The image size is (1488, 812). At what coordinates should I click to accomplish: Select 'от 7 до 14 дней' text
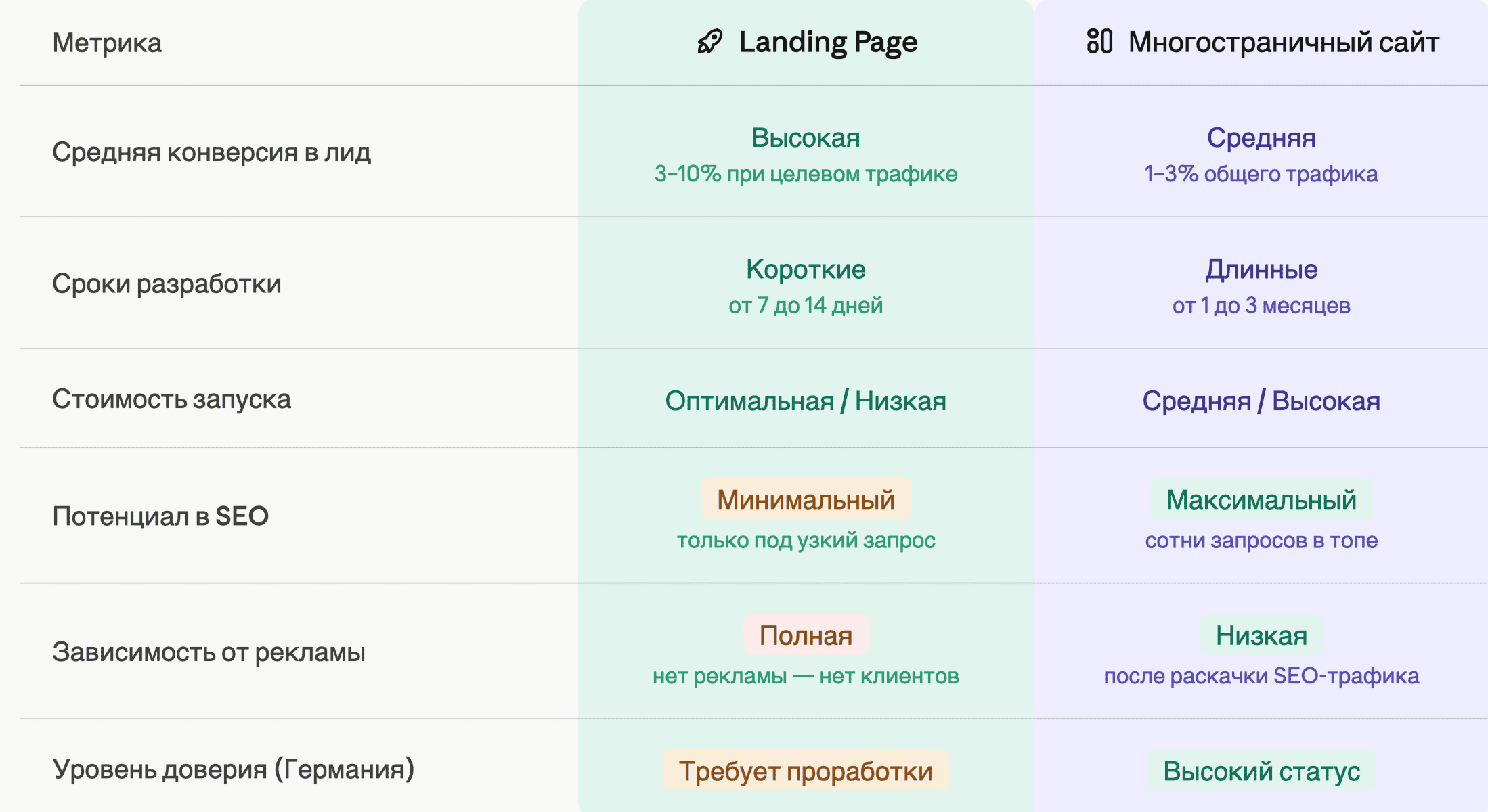(x=806, y=306)
